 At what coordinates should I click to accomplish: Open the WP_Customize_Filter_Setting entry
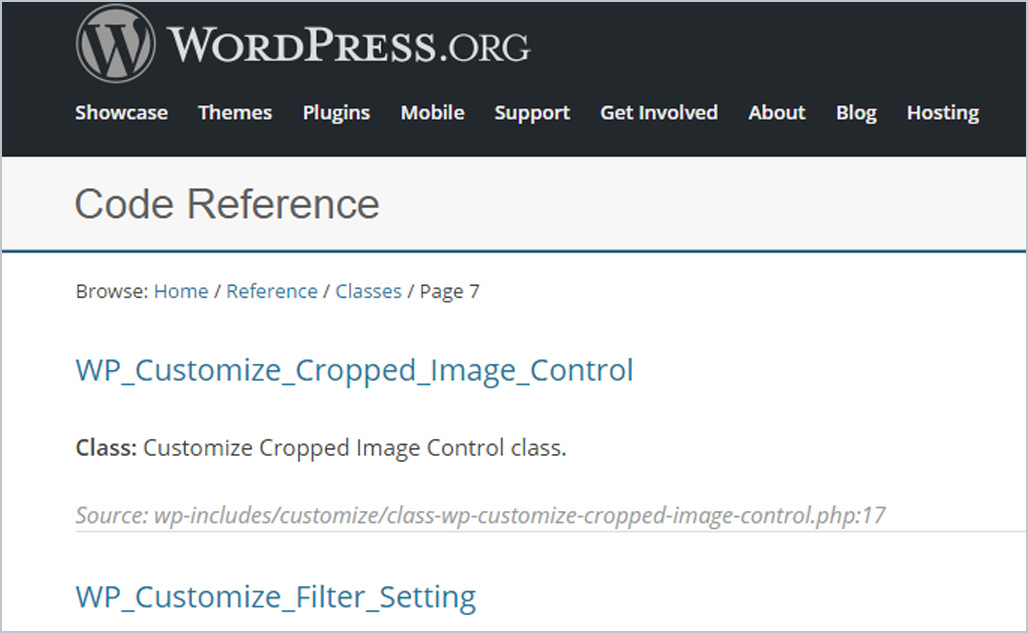(x=275, y=597)
